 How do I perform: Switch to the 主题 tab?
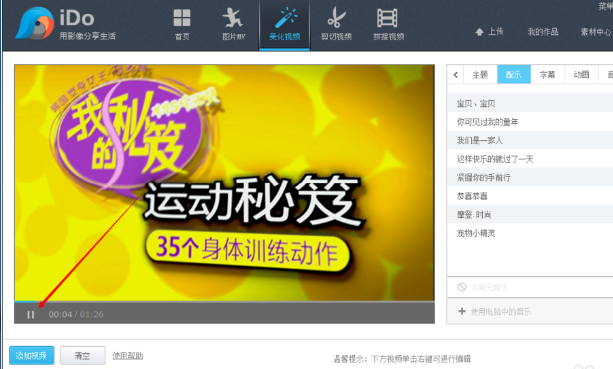pyautogui.click(x=480, y=75)
